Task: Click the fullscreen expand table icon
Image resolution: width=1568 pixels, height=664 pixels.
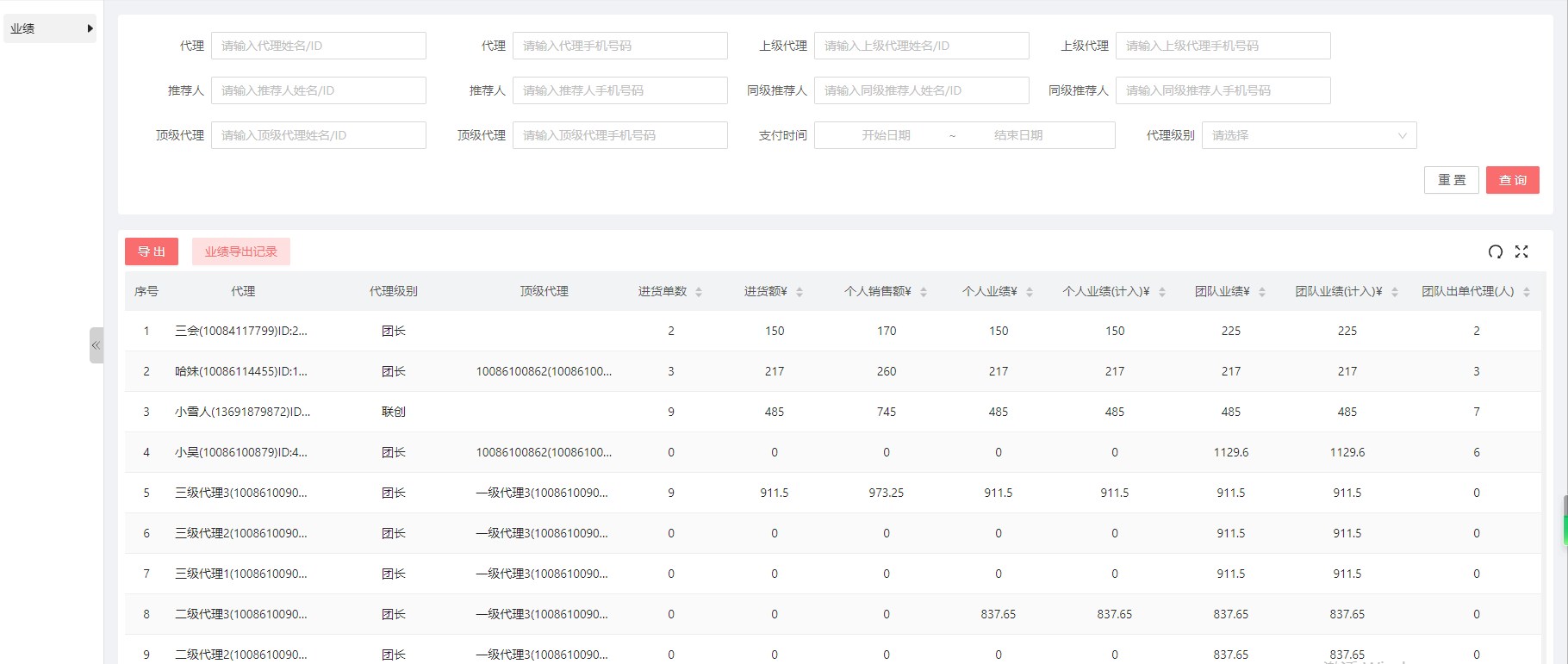Action: click(x=1521, y=251)
